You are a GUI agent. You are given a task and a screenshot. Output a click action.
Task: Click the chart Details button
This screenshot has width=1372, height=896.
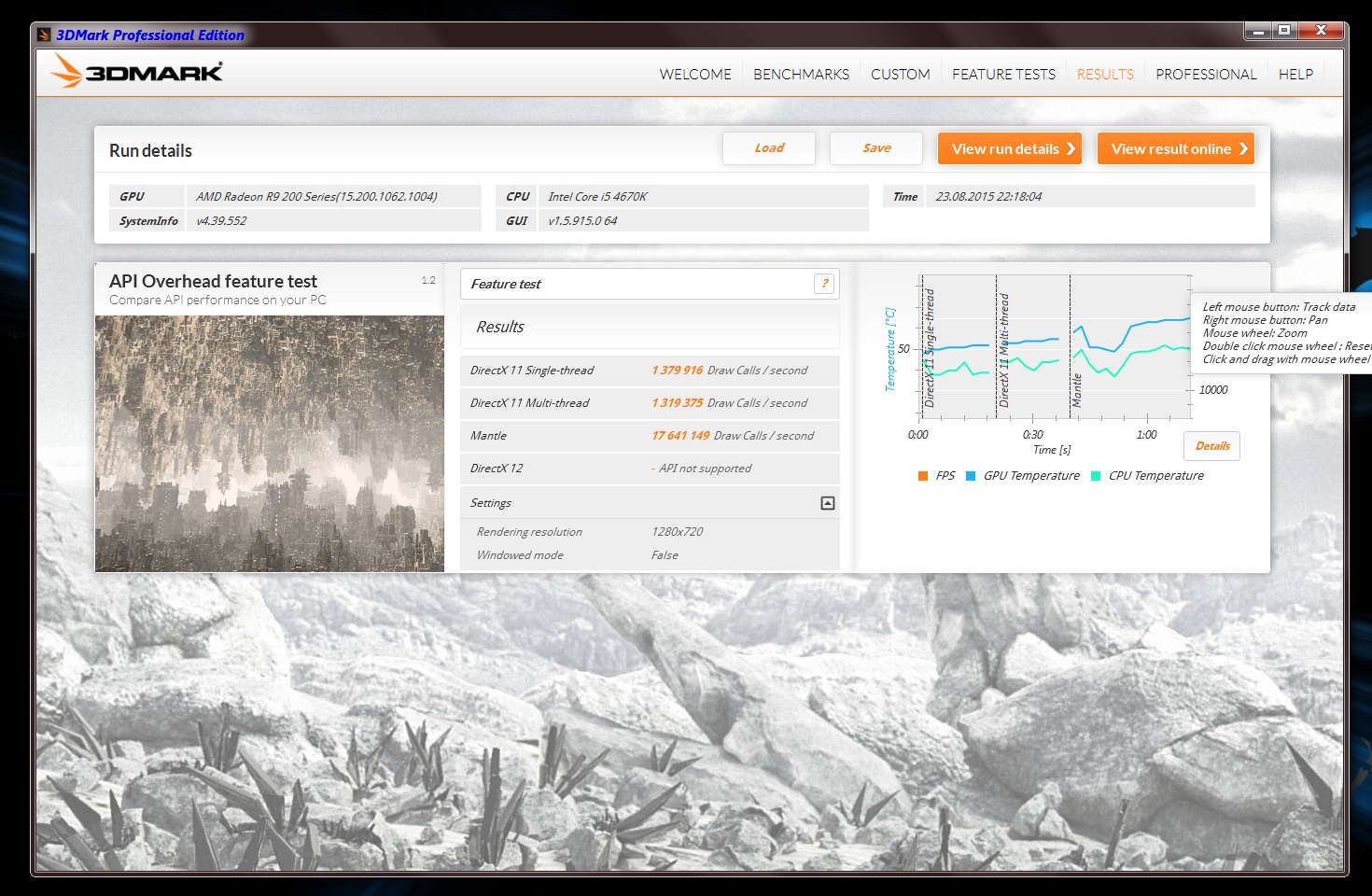click(1212, 446)
